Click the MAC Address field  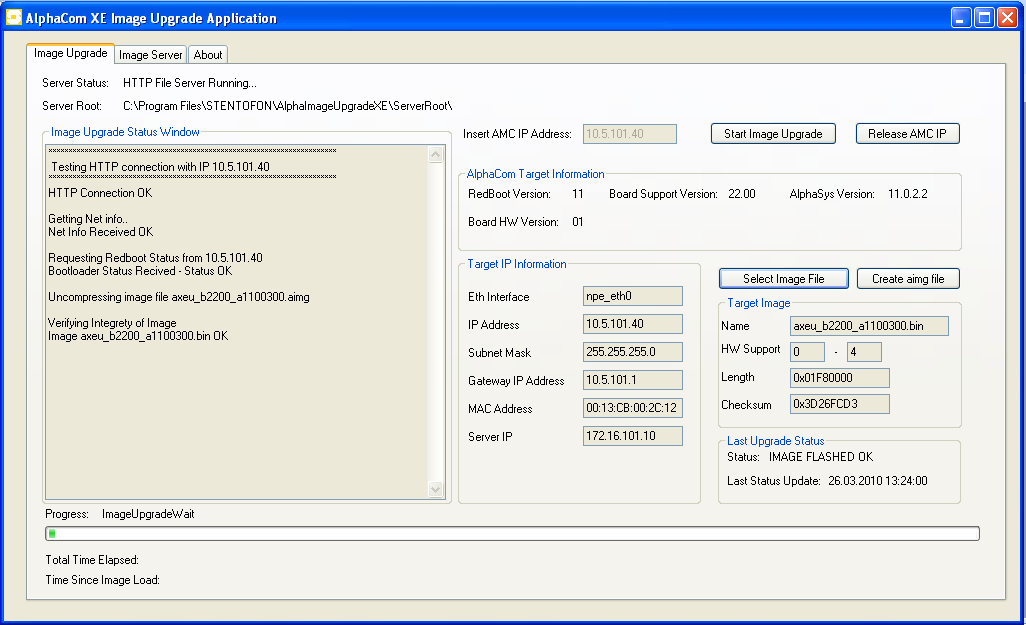click(632, 408)
